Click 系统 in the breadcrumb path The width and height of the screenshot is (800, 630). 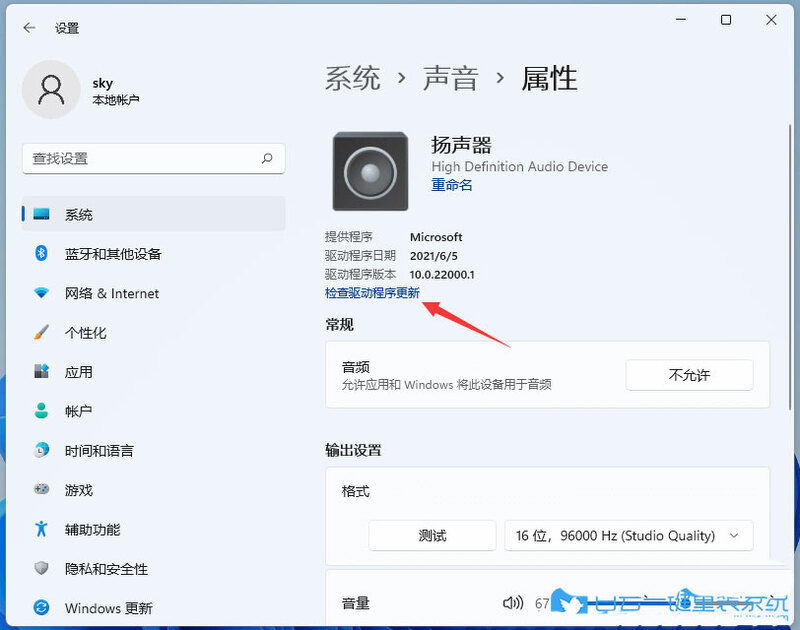(x=352, y=78)
